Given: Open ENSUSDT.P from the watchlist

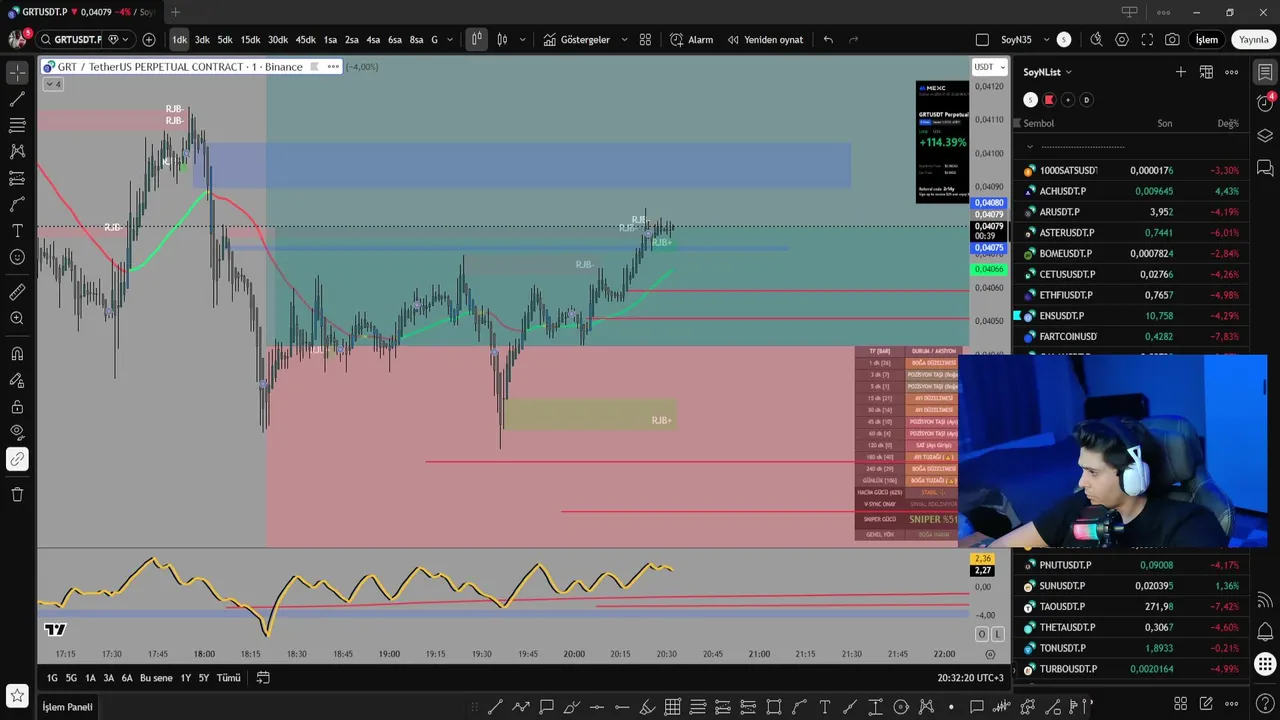Looking at the screenshot, I should tap(1130, 316).
